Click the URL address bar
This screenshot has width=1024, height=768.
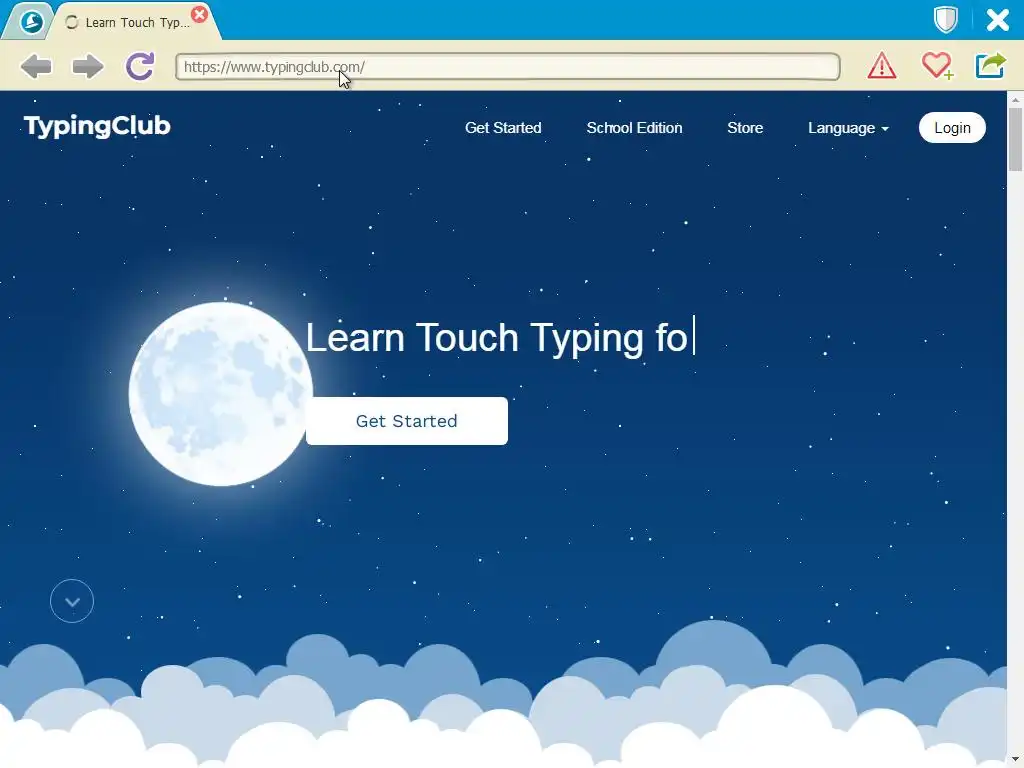[507, 67]
